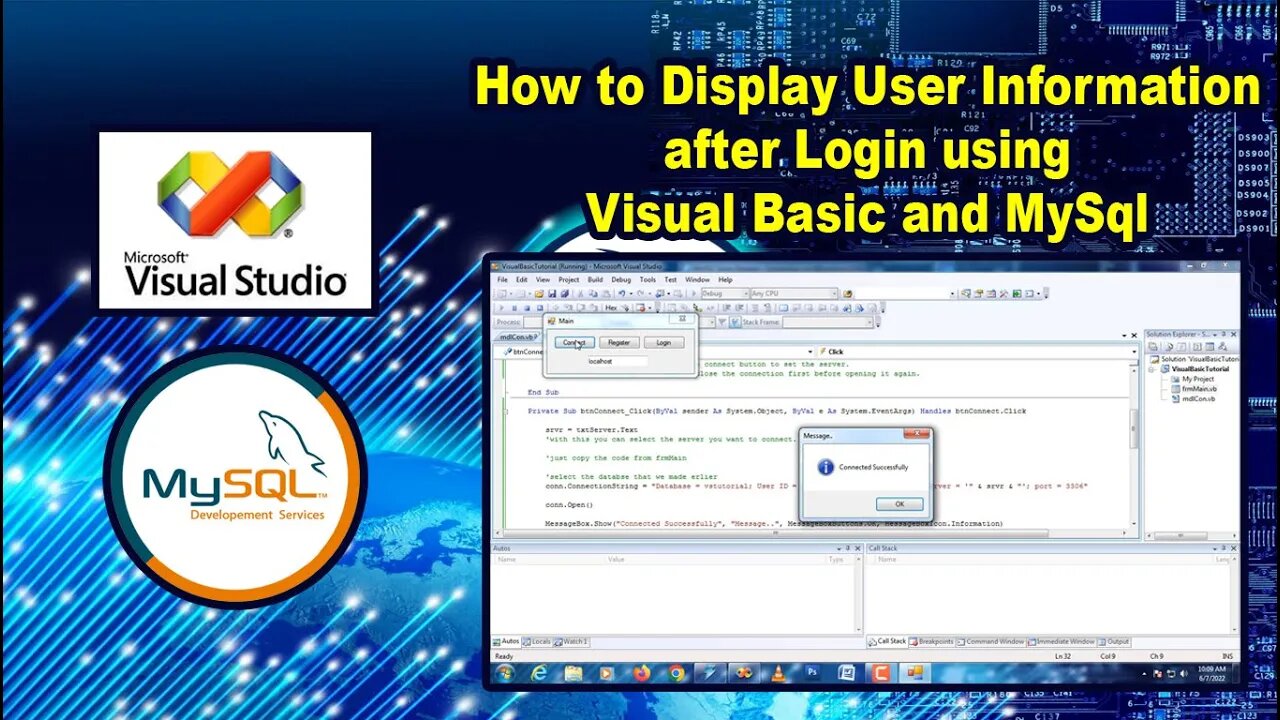Viewport: 1280px width, 720px height.
Task: Click the Register button in Main form
Action: (619, 342)
